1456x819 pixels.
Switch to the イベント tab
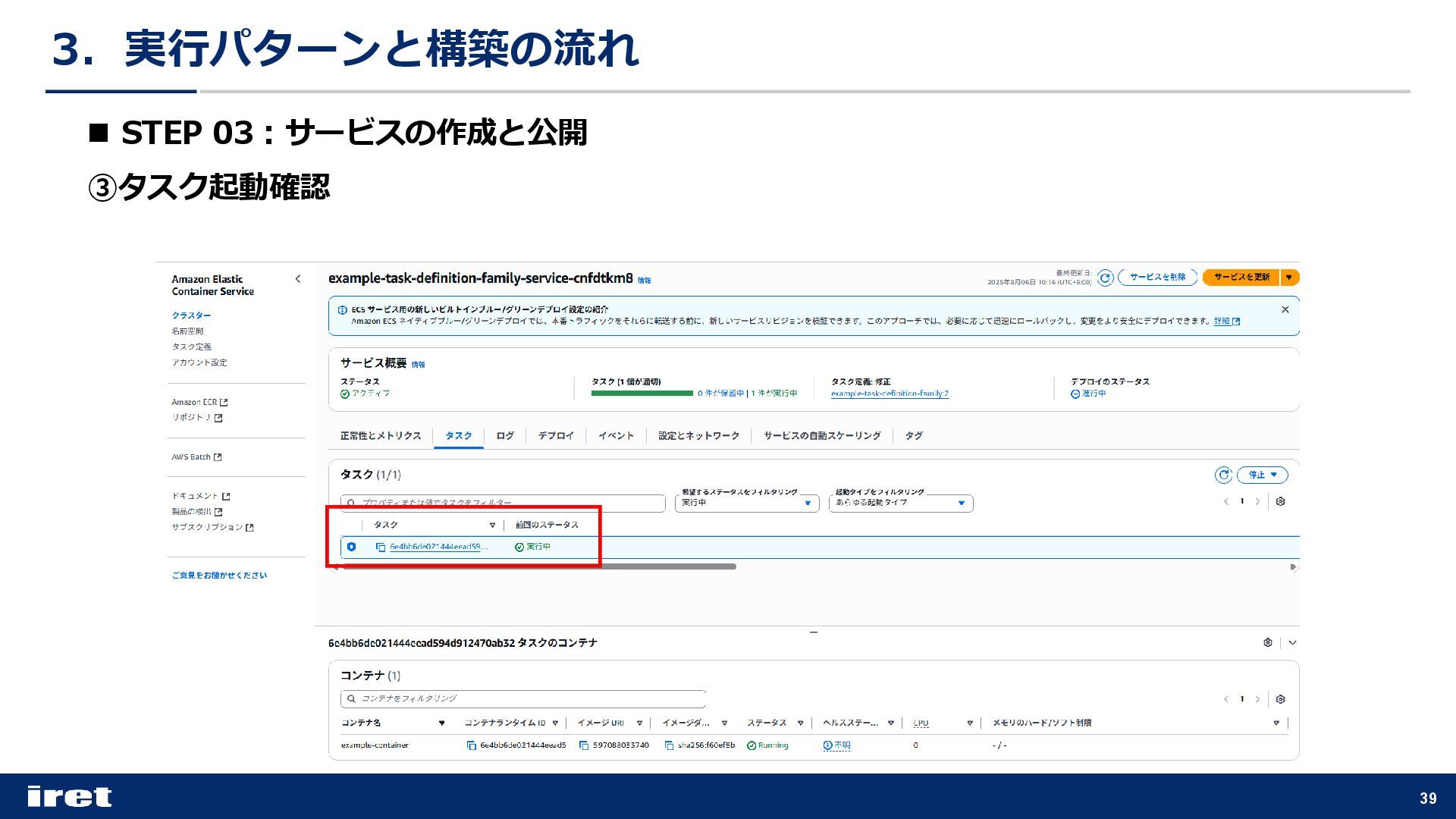616,436
